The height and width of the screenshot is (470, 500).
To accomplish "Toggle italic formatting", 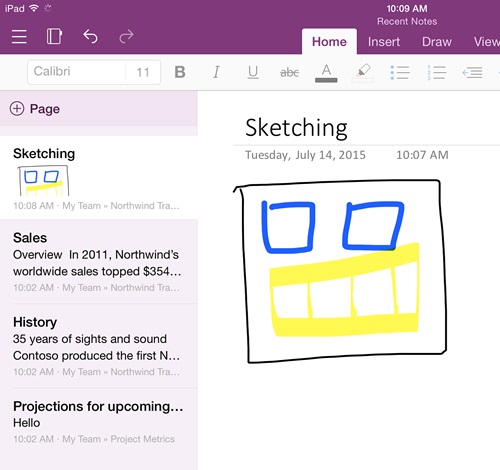I will pos(216,72).
